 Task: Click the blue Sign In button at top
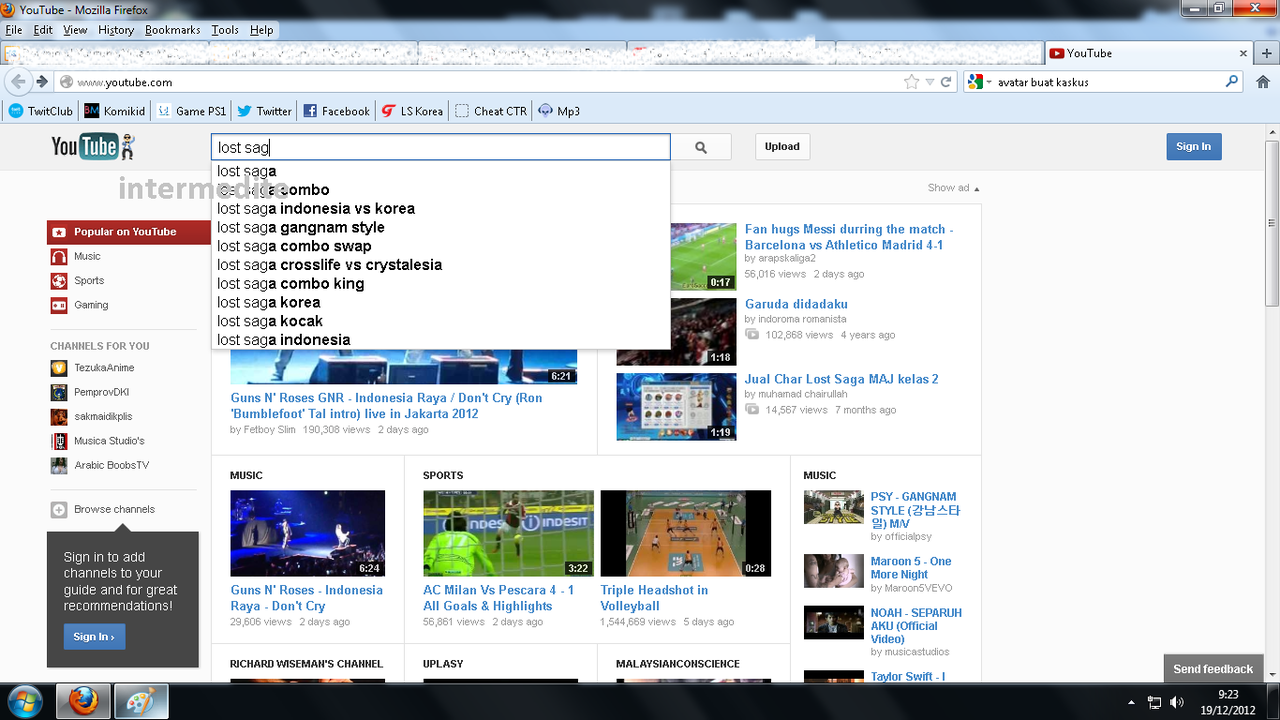pos(1193,147)
